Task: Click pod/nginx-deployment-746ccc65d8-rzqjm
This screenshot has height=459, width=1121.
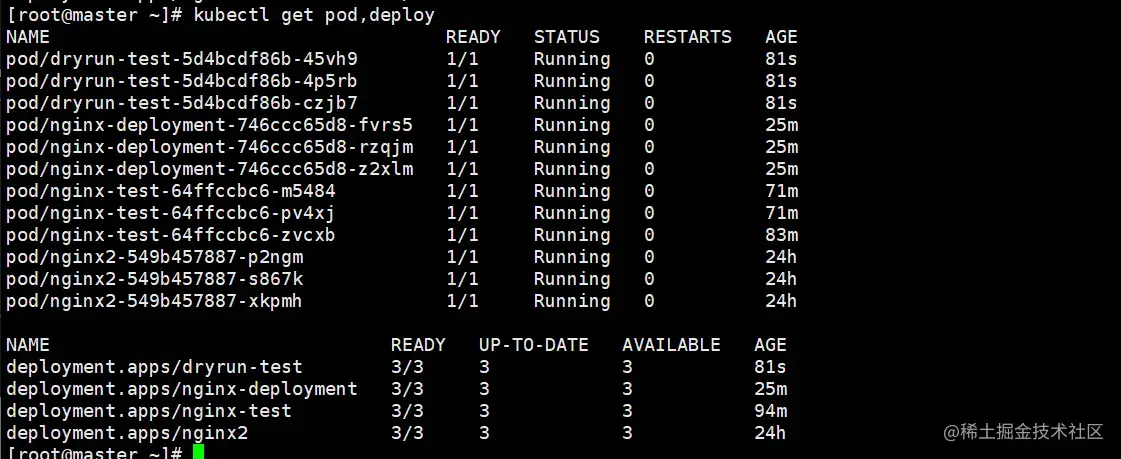Action: point(209,147)
